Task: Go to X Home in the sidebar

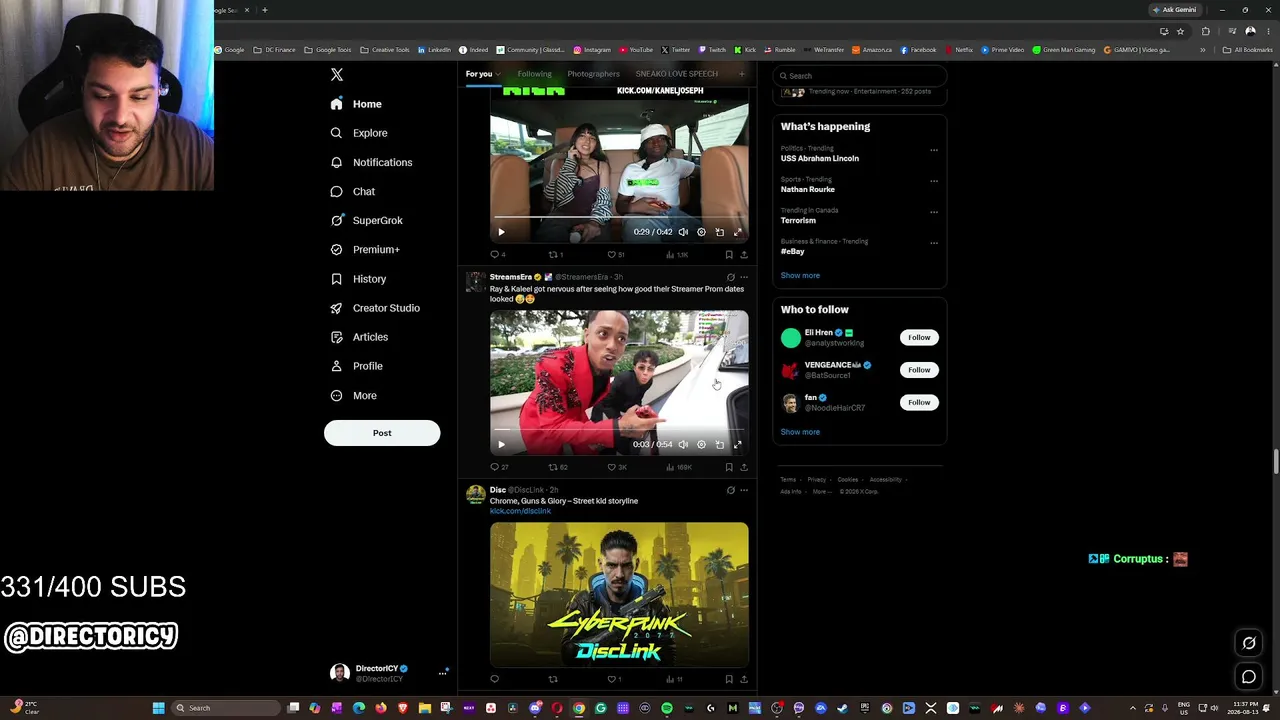Action: 357,104
